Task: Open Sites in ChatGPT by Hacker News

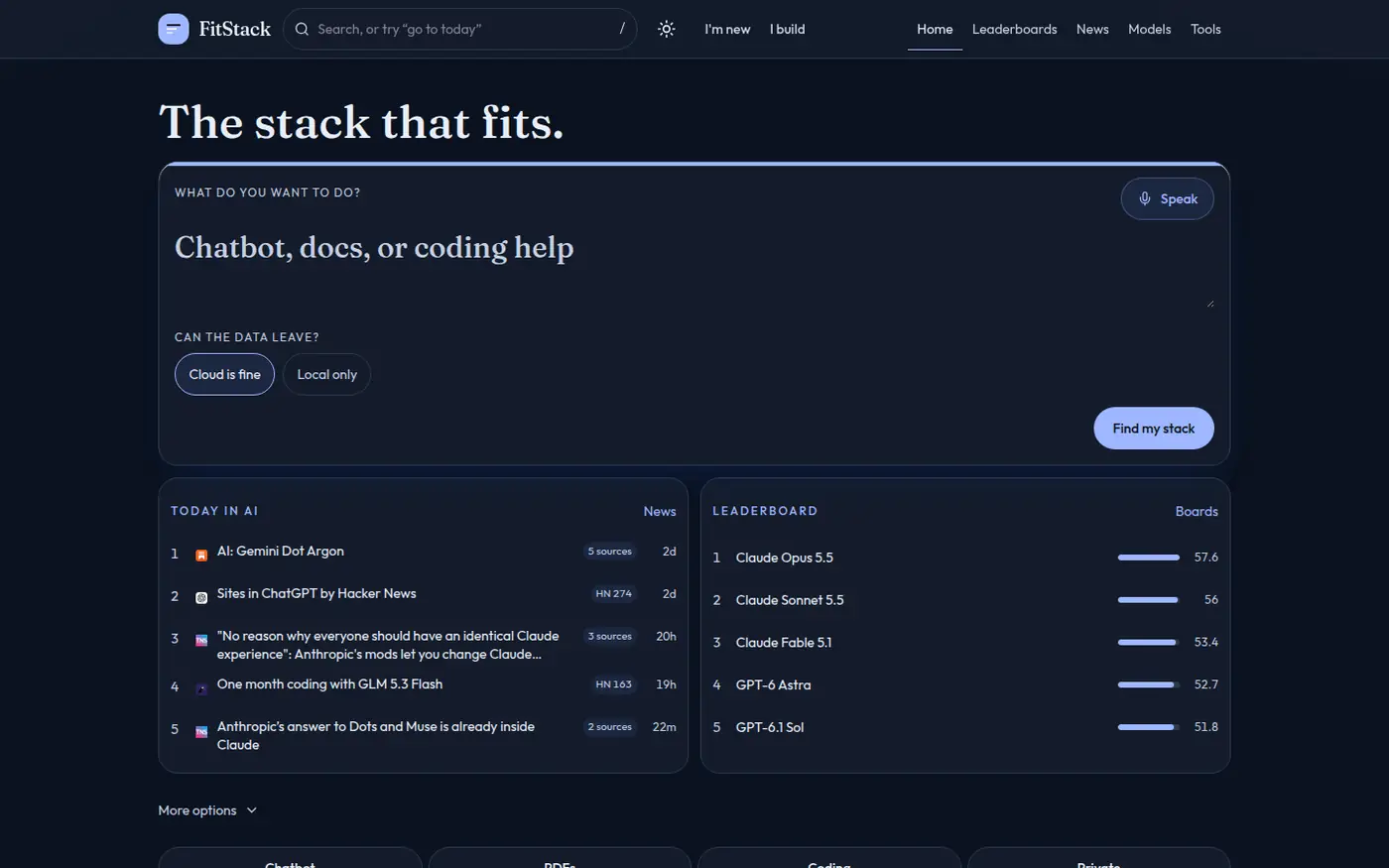Action: pos(316,593)
